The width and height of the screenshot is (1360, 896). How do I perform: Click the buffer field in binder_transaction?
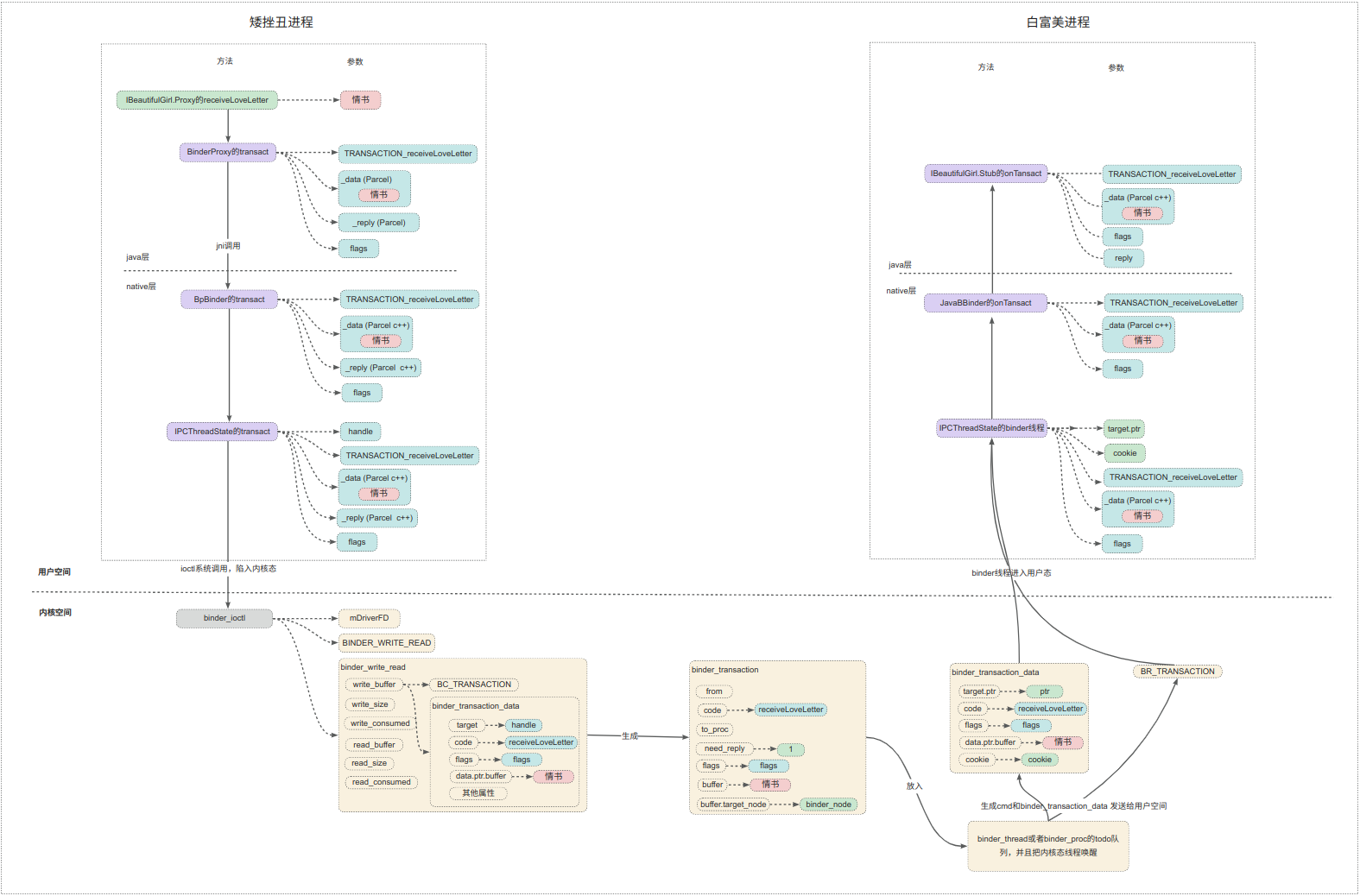coord(712,785)
